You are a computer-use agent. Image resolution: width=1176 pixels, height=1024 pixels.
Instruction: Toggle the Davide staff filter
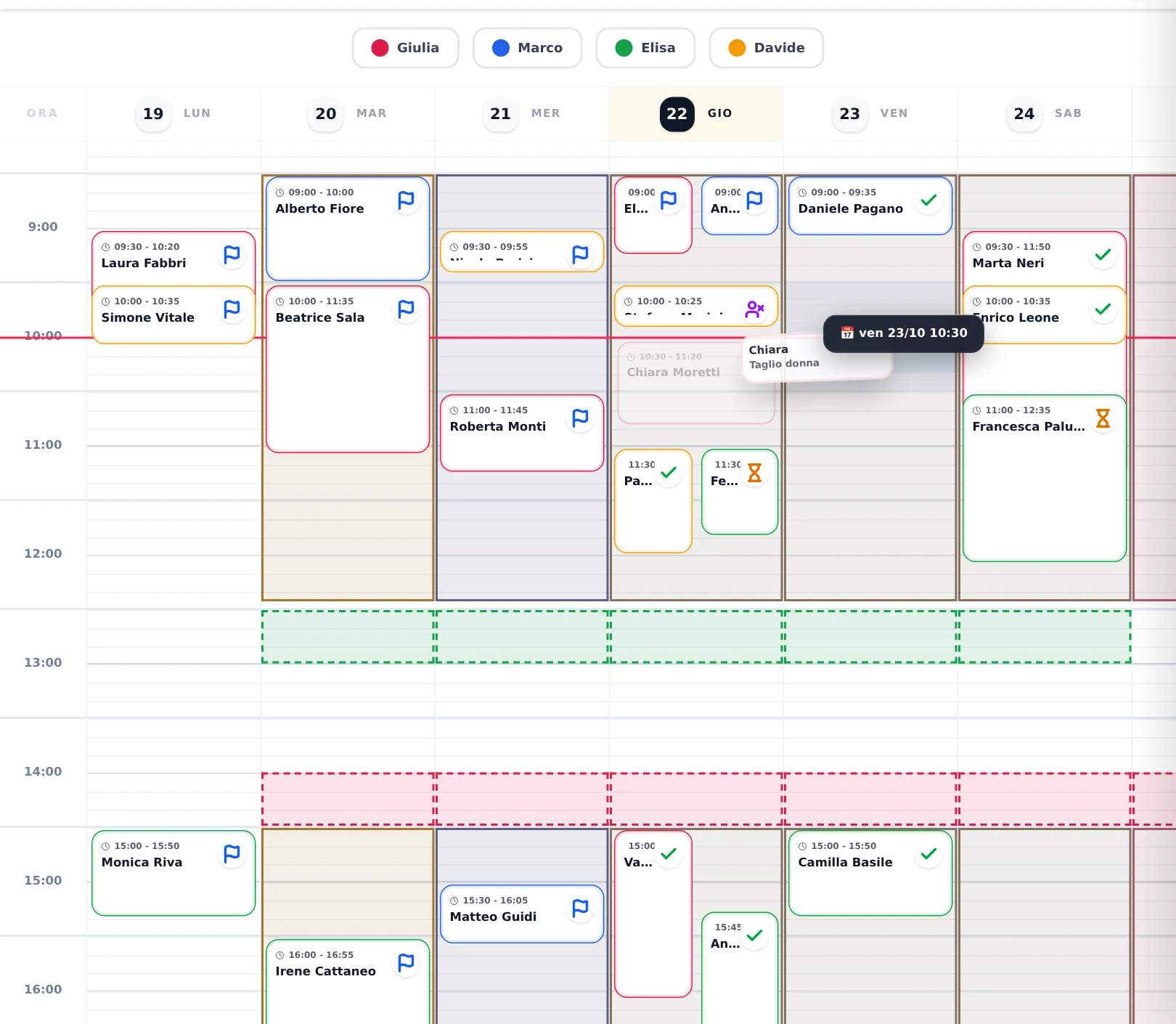(767, 48)
